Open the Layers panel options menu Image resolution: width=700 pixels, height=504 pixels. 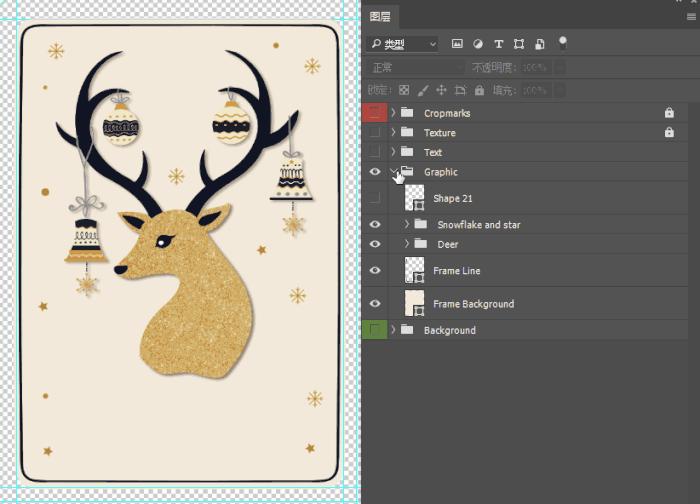point(690,16)
